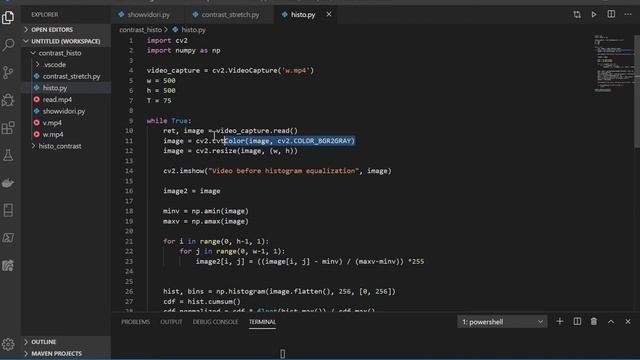Click 'import numpy as np' on line 2
640x360 pixels.
pyautogui.click(x=183, y=50)
